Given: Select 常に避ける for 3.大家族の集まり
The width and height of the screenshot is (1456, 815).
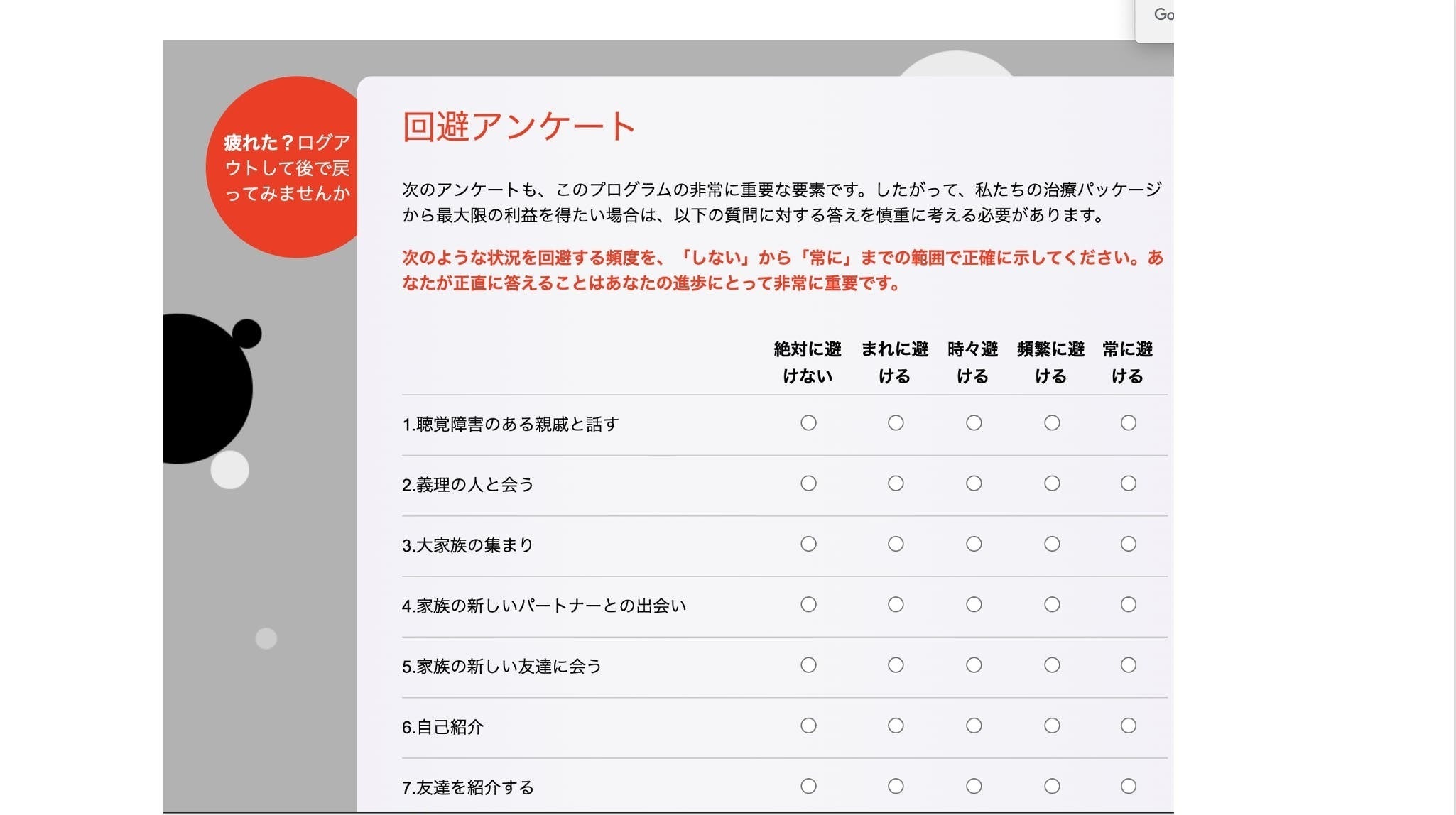Looking at the screenshot, I should tap(1129, 544).
